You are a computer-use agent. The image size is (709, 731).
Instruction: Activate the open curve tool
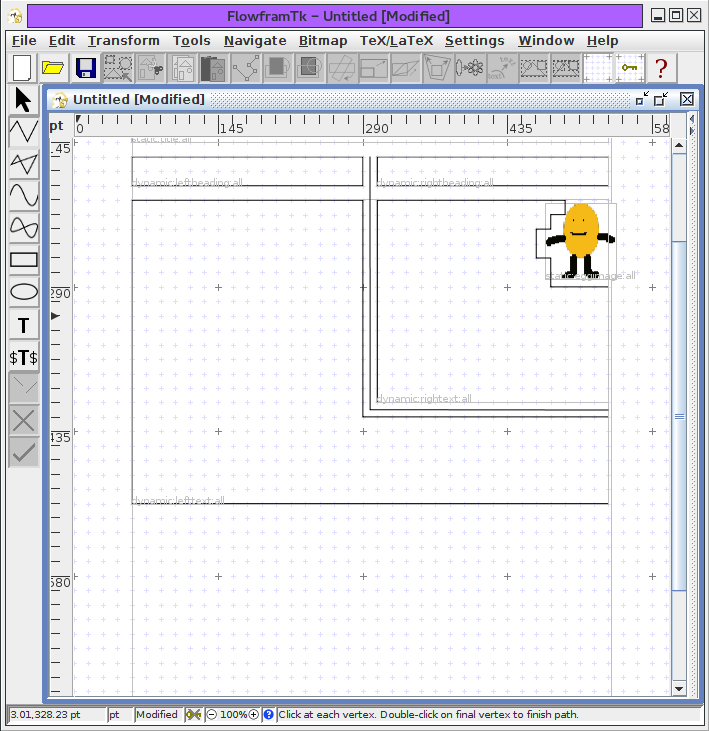point(24,195)
